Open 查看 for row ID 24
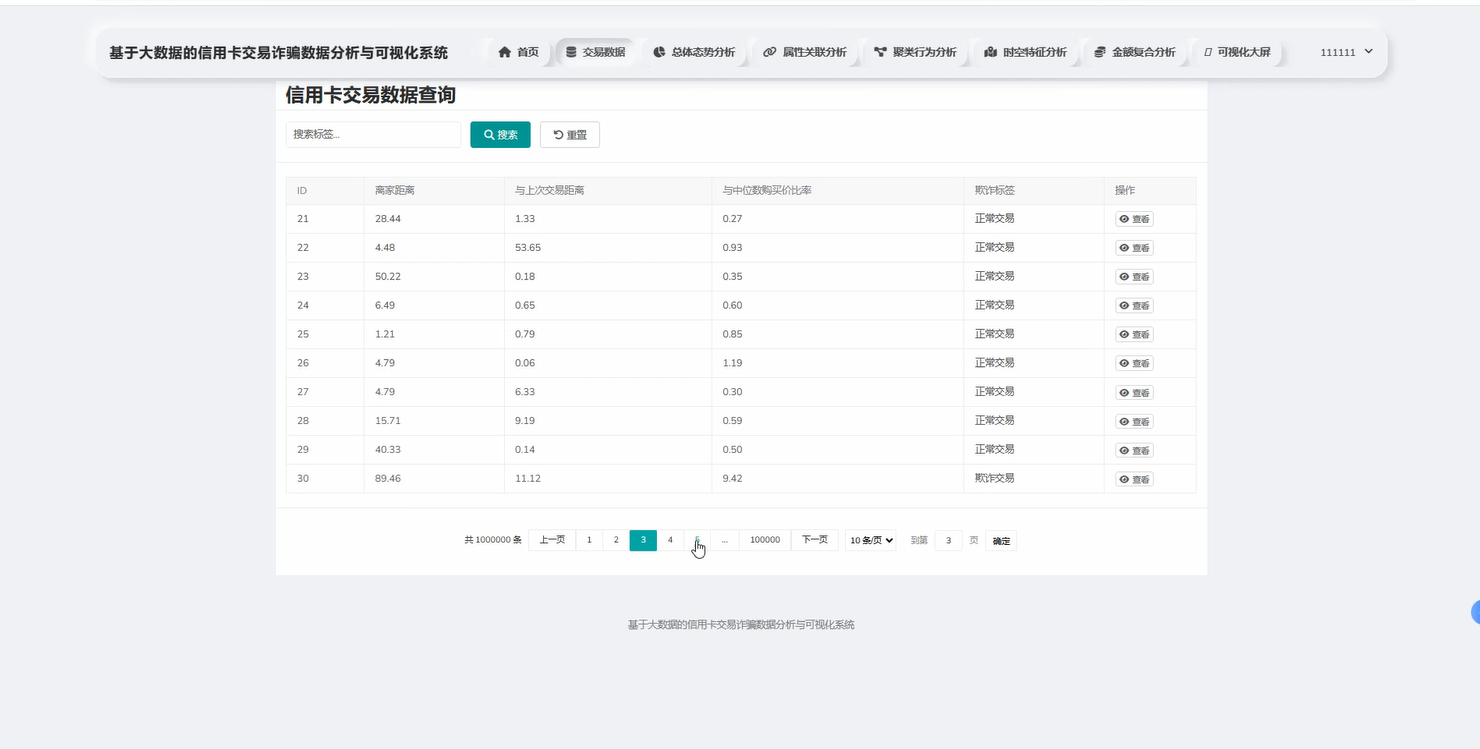1480x749 pixels. tap(1134, 306)
